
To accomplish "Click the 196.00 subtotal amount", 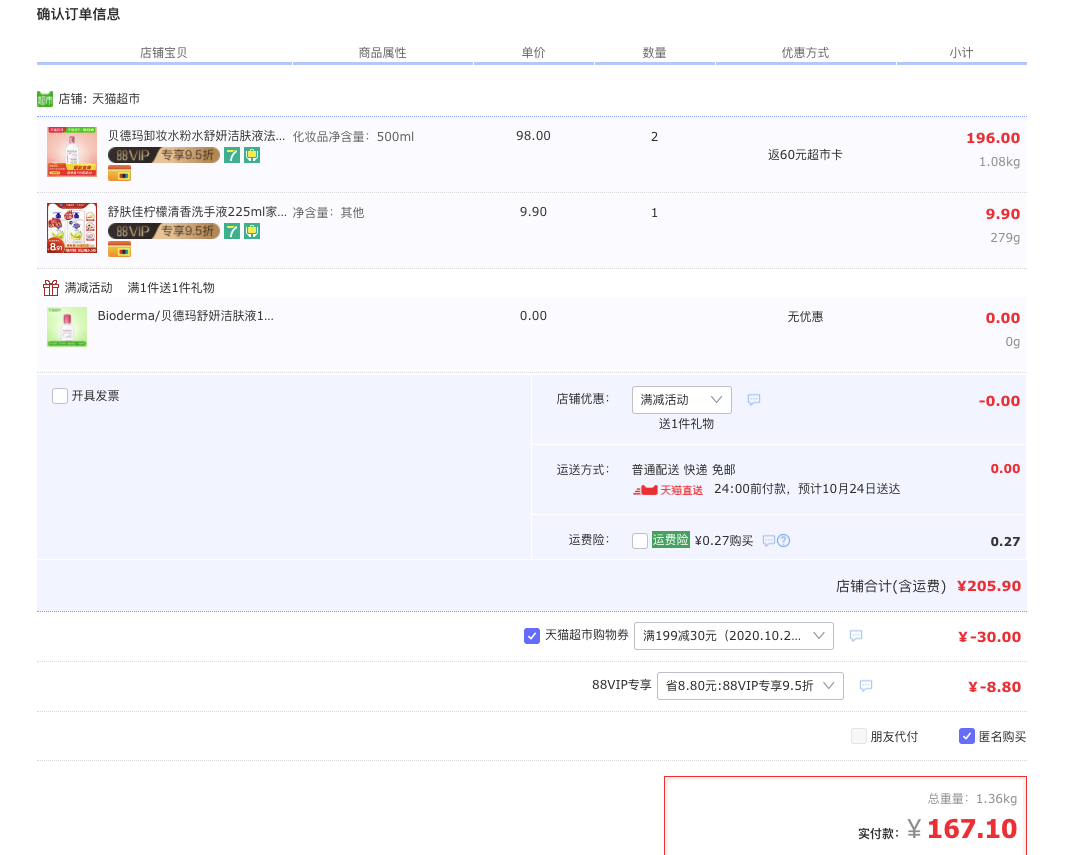I will coord(993,138).
